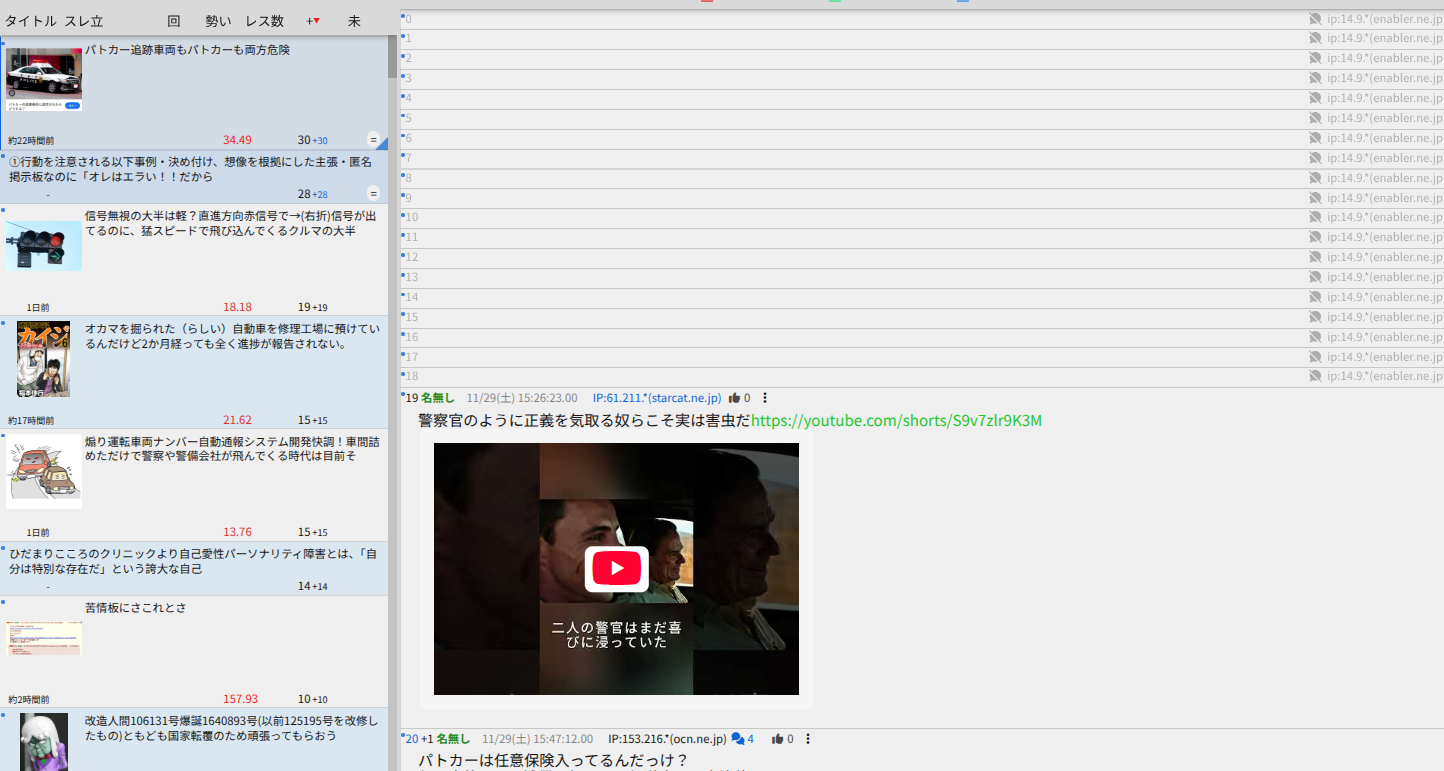Click the タイトル column header
1444x771 pixels.
[30, 21]
